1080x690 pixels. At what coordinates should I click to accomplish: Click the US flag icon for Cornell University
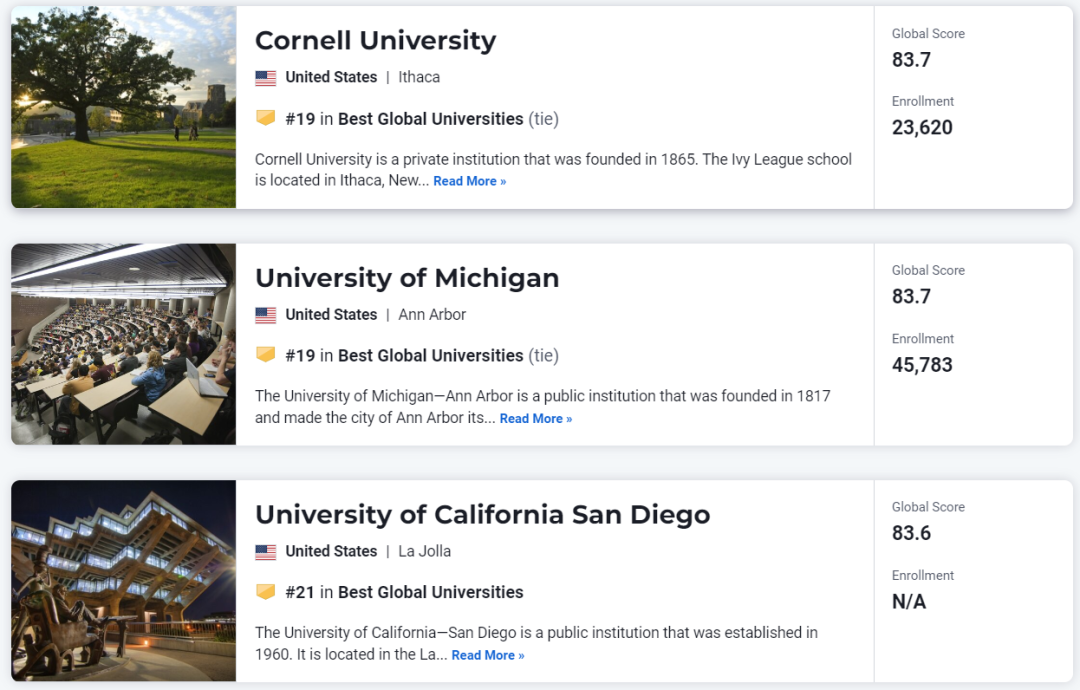click(x=266, y=78)
